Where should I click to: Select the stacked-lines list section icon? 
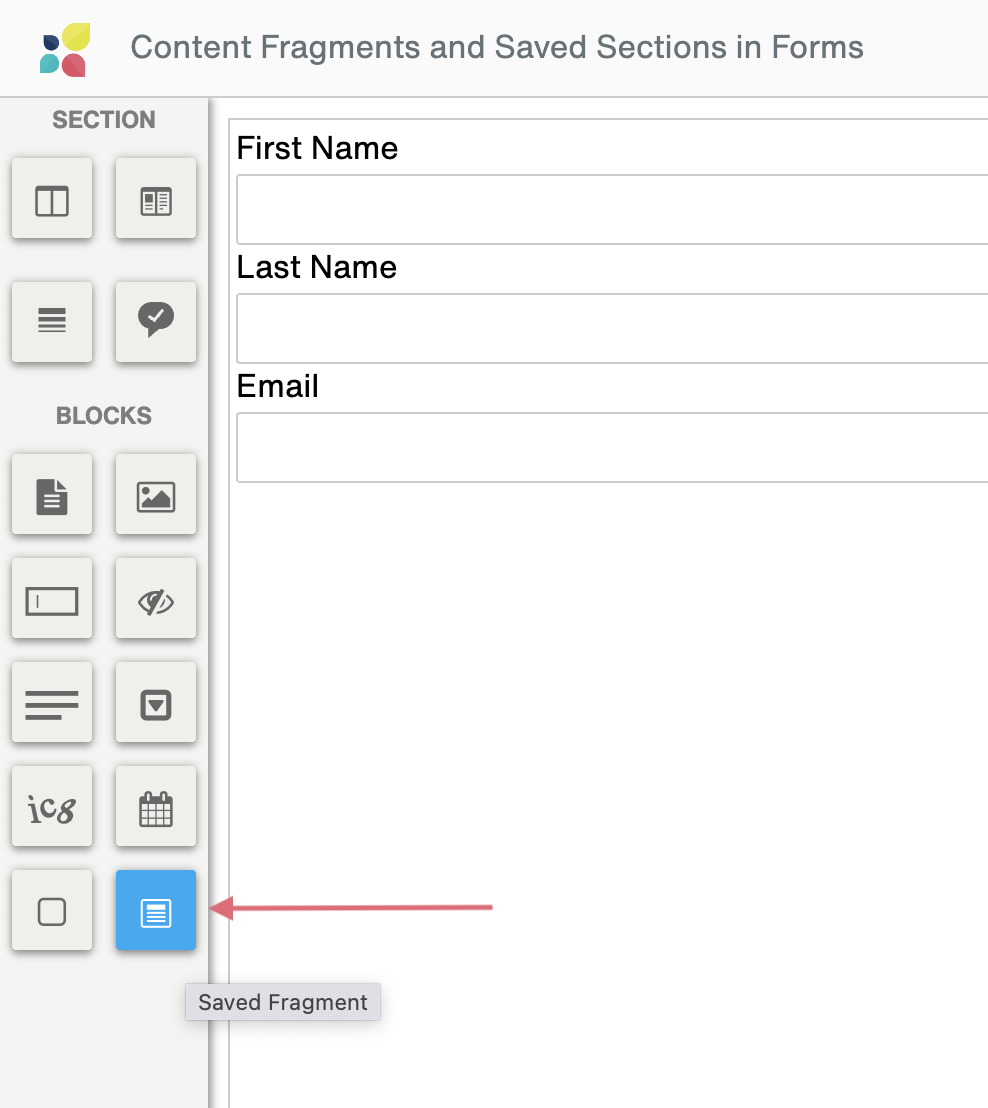click(x=52, y=322)
